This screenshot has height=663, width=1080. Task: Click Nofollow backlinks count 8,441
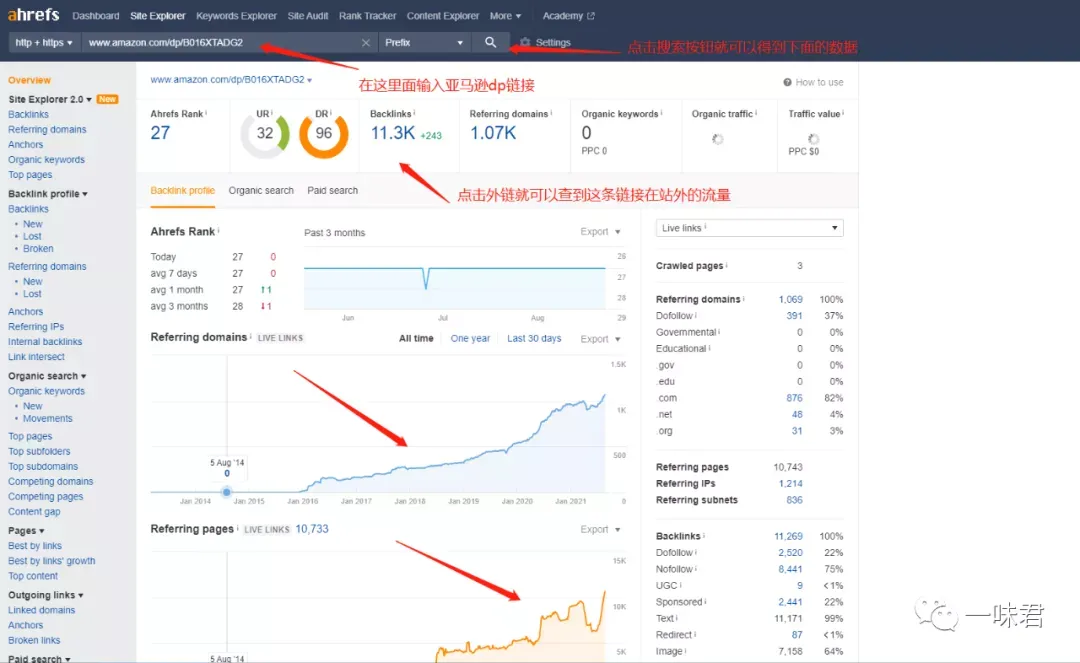pyautogui.click(x=790, y=569)
